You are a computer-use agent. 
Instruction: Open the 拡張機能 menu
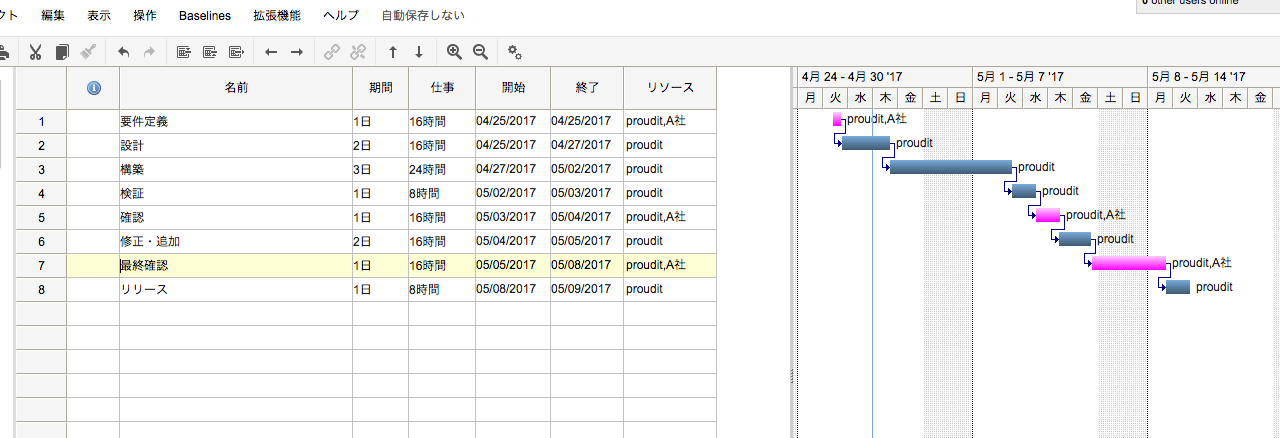[276, 16]
